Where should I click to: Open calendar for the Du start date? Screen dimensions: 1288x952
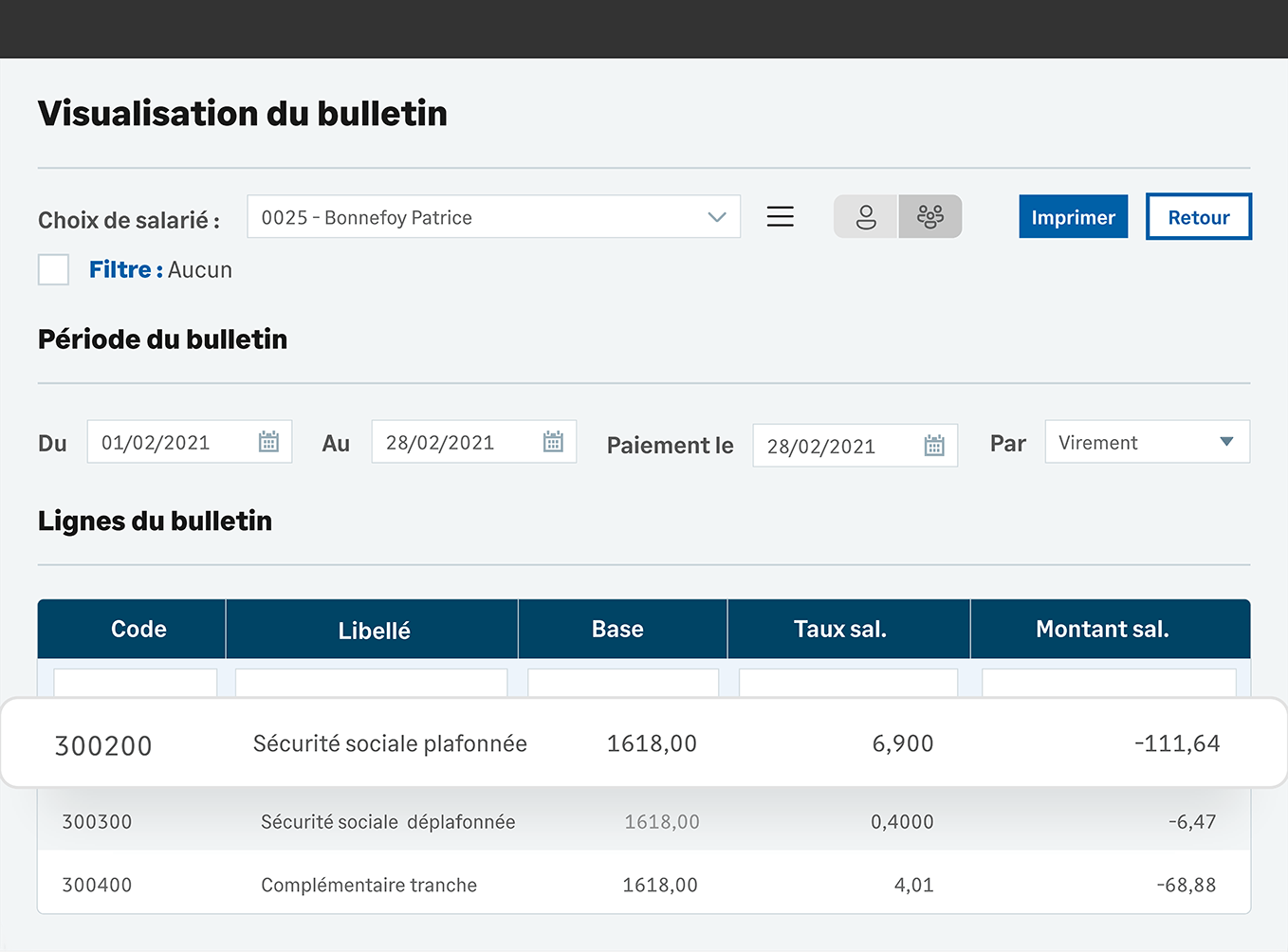(268, 442)
